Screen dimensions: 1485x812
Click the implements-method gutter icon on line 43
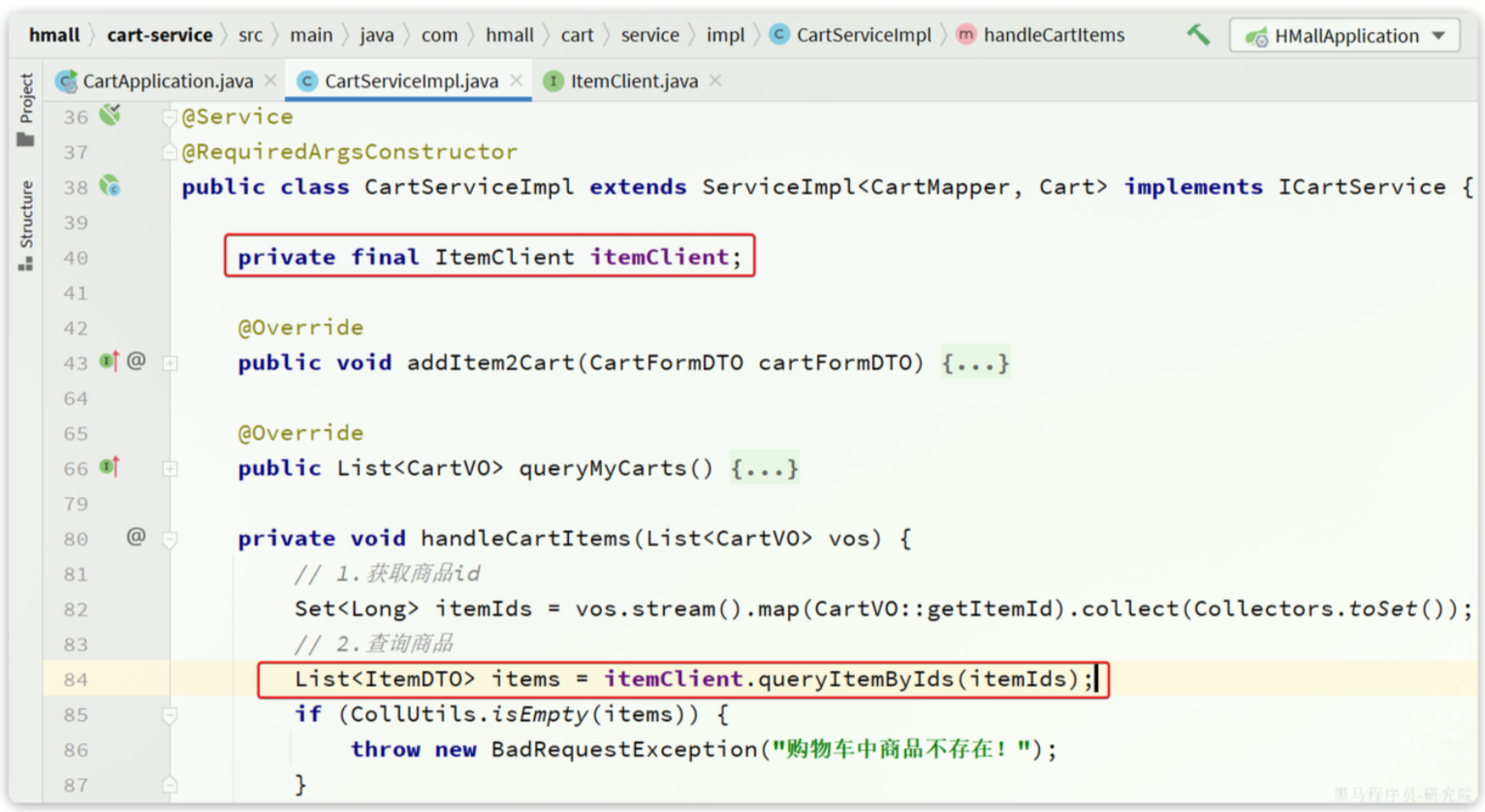(x=110, y=361)
